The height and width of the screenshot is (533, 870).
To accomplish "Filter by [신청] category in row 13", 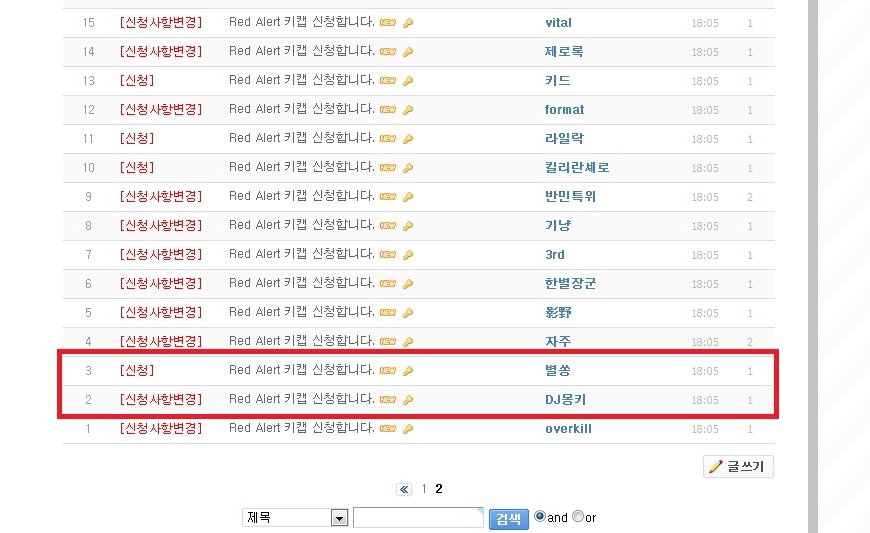I will 136,80.
